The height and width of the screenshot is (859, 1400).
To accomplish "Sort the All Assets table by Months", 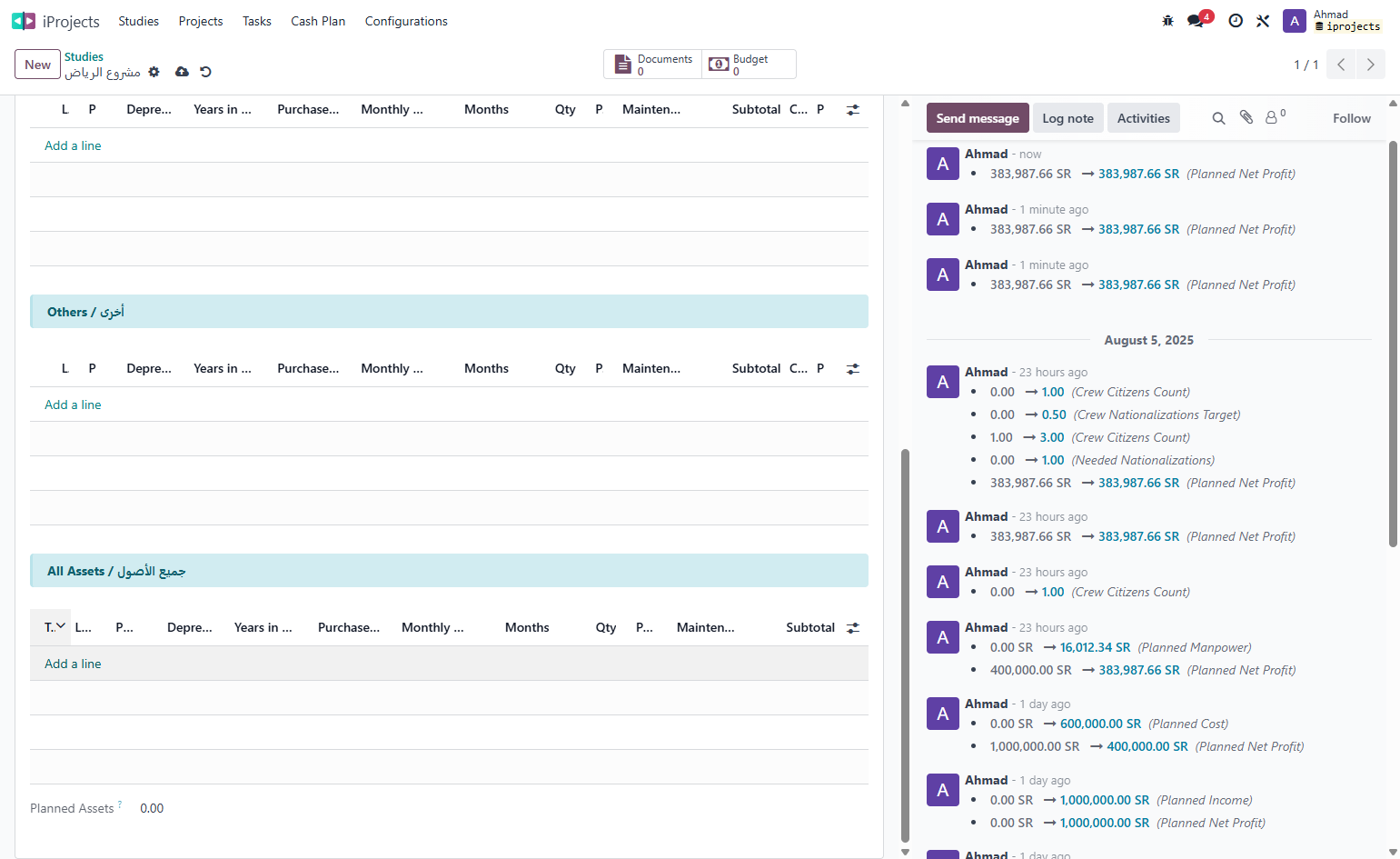I will tap(527, 627).
